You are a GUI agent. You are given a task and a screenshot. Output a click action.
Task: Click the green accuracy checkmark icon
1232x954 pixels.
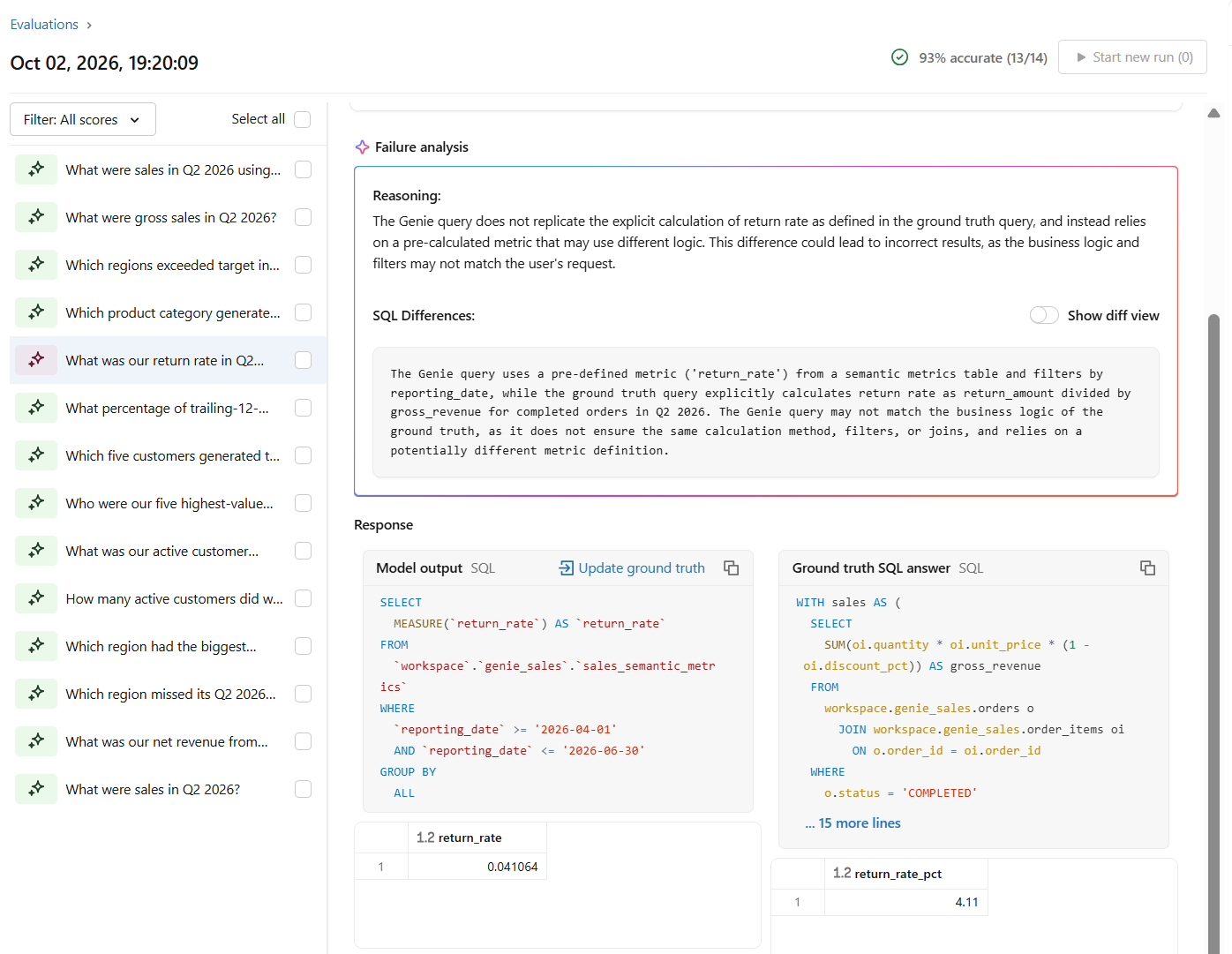(899, 57)
